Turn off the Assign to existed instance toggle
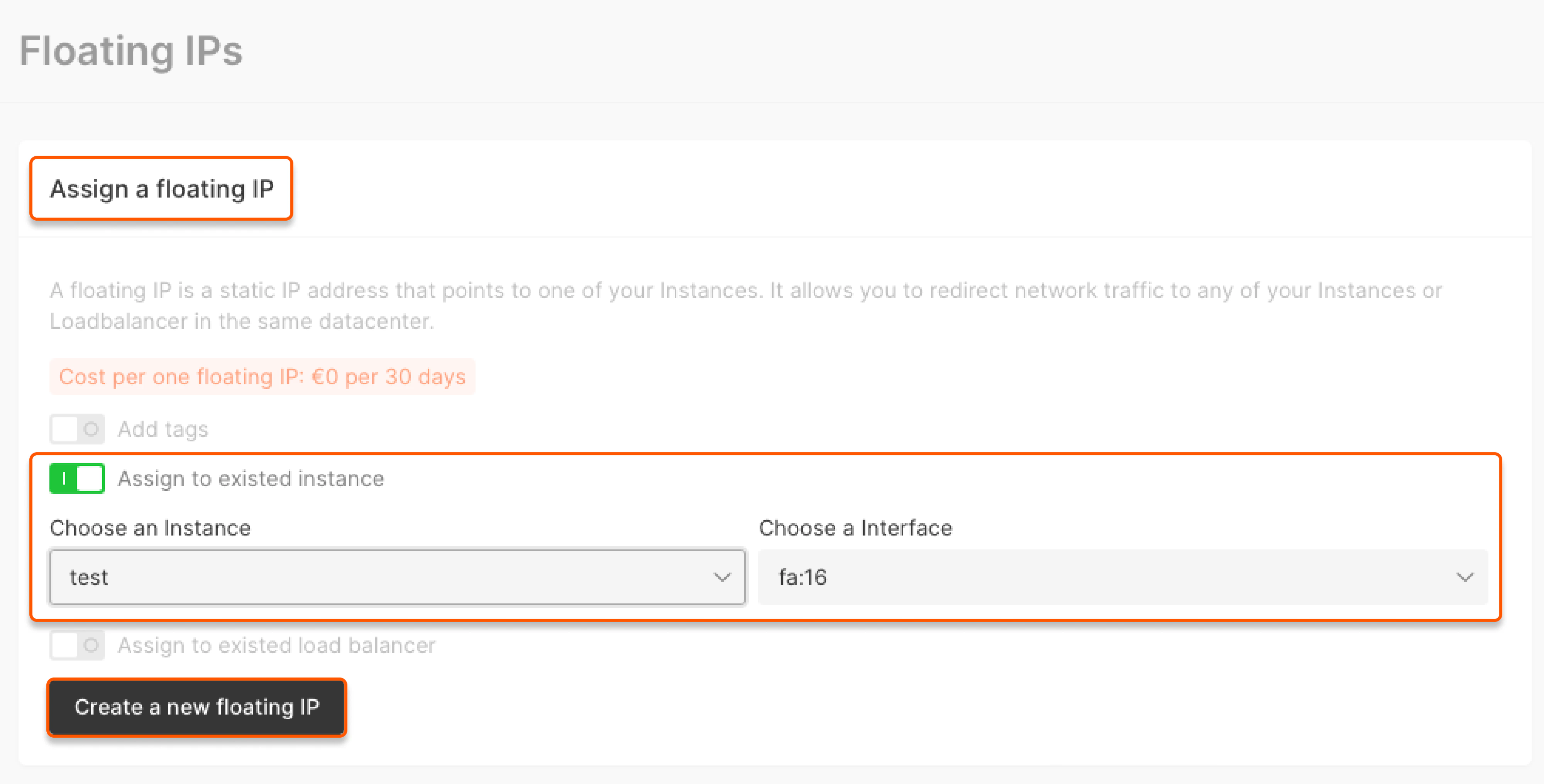This screenshot has width=1544, height=784. pyautogui.click(x=77, y=478)
